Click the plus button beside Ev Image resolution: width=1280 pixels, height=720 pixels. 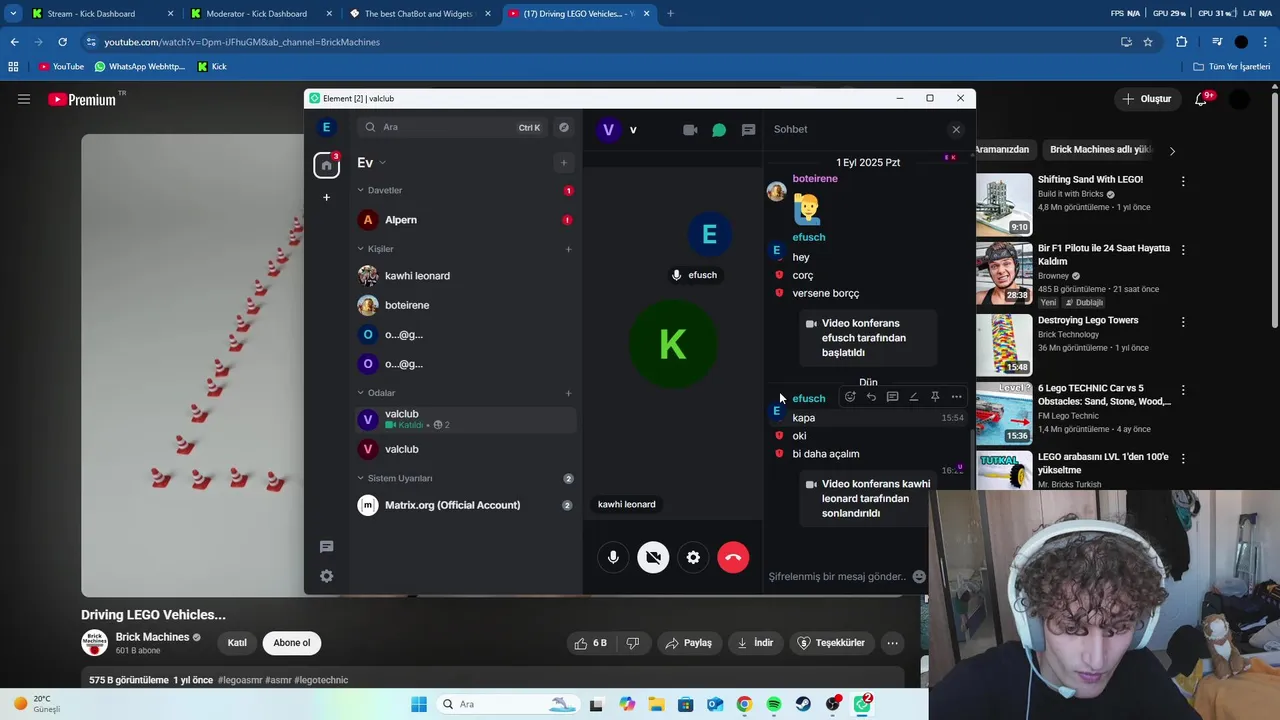(564, 163)
